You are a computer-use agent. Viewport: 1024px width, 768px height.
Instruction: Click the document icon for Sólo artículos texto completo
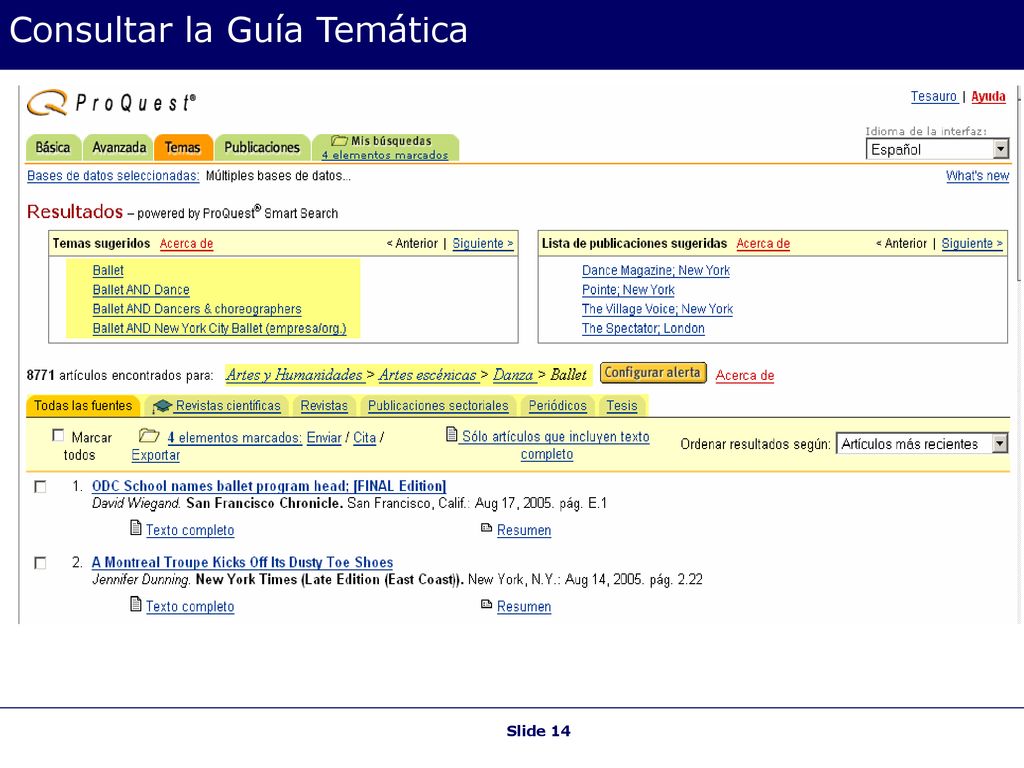pyautogui.click(x=451, y=434)
